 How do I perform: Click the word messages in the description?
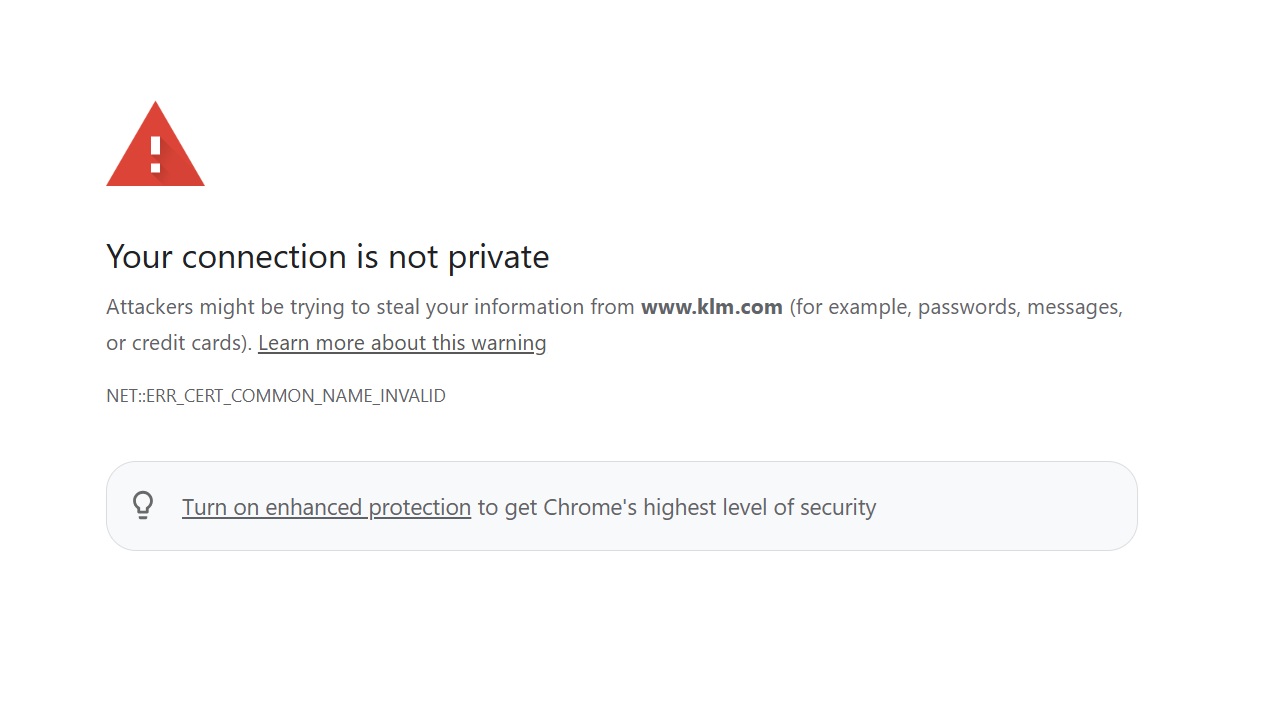tap(1071, 307)
